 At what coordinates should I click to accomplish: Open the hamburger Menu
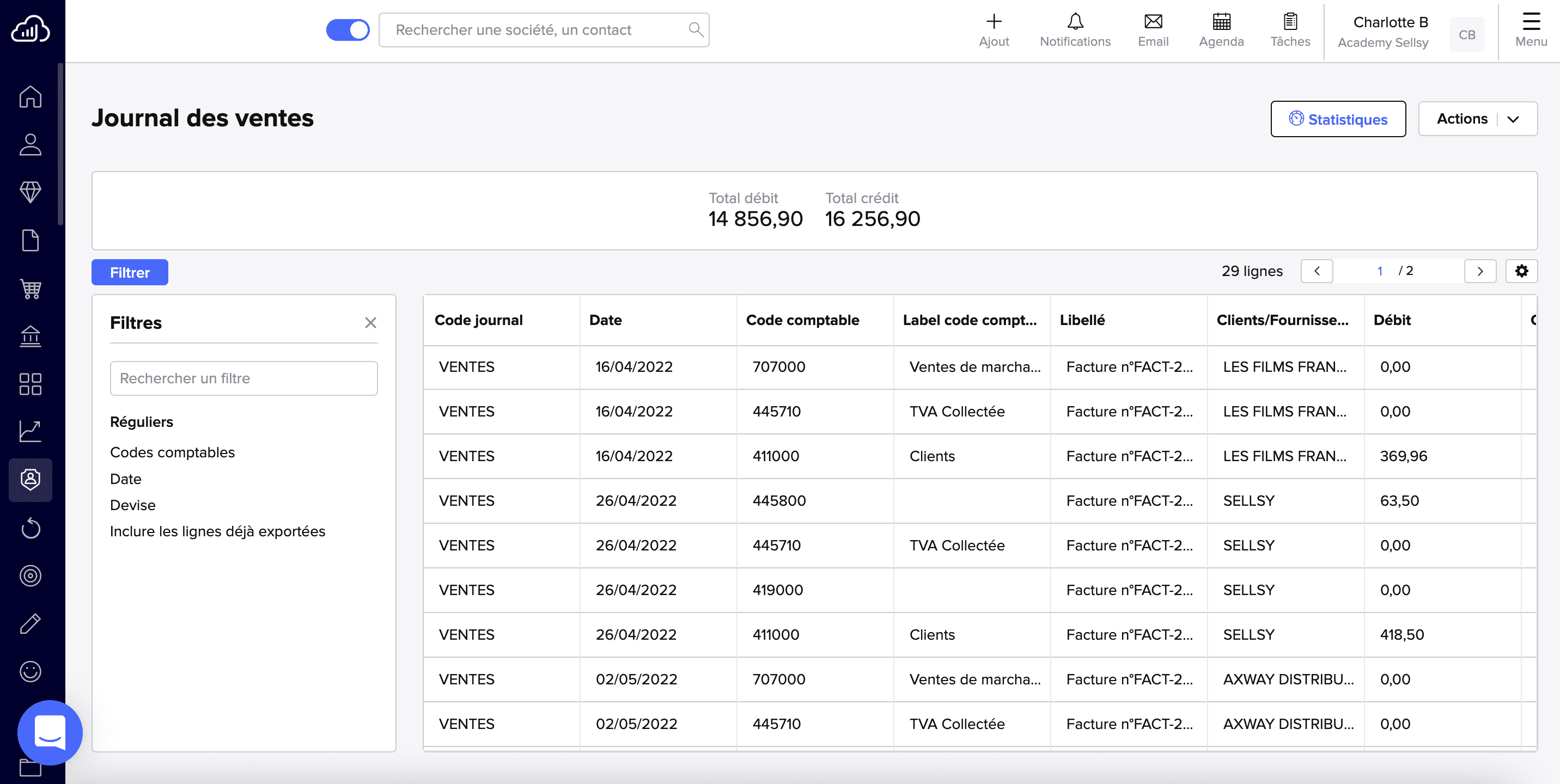1531,29
